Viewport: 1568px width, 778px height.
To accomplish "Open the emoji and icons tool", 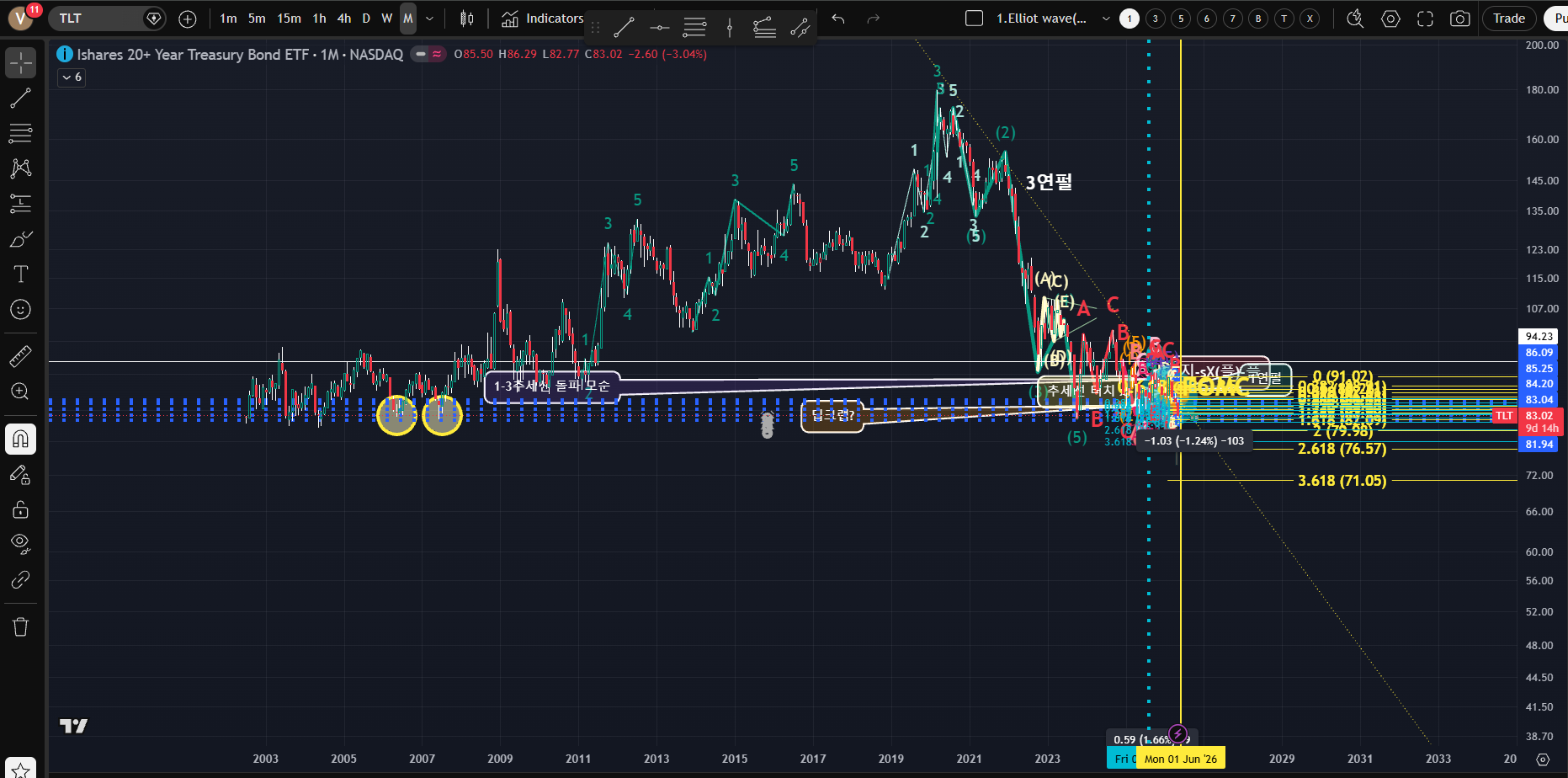I will [x=21, y=310].
